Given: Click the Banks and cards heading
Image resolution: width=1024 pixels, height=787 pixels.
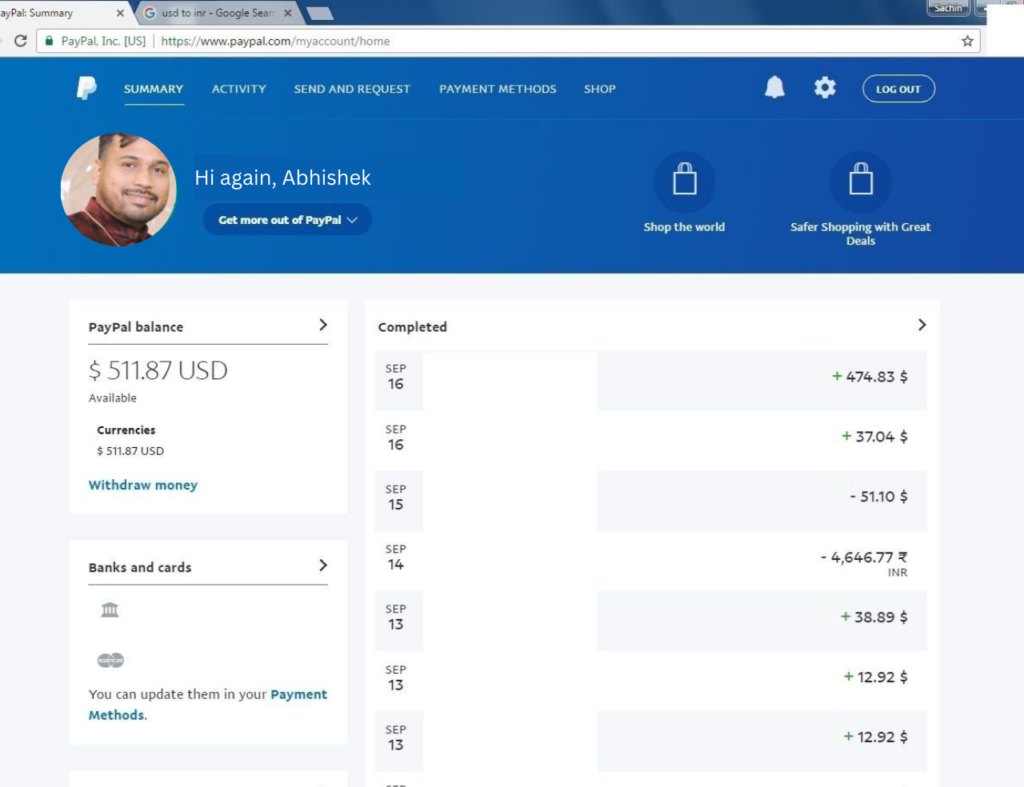Looking at the screenshot, I should pos(140,567).
